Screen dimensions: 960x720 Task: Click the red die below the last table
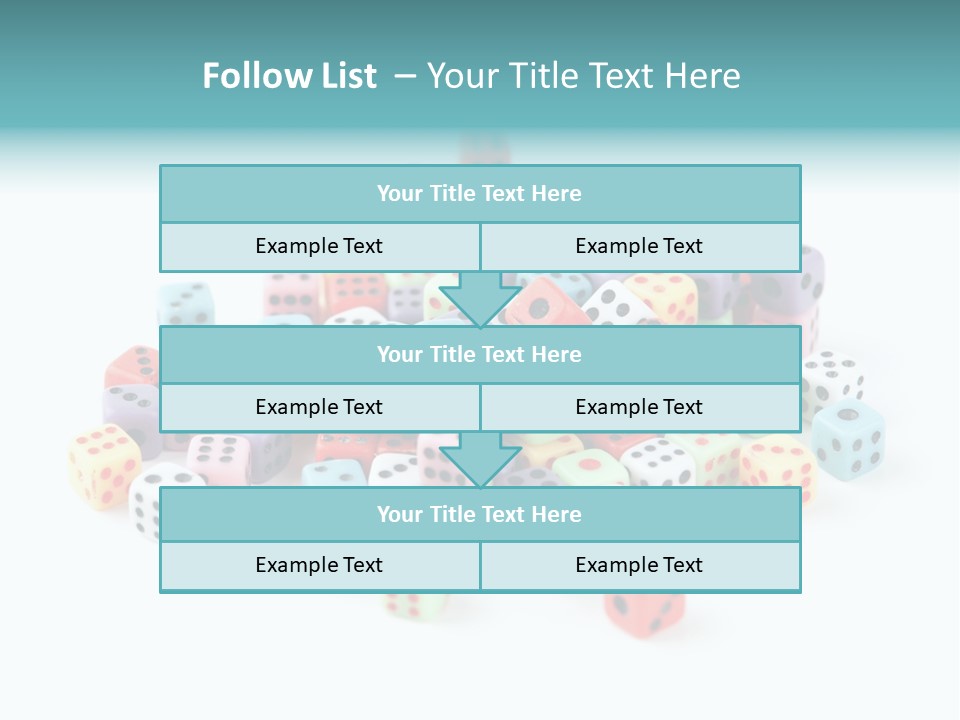click(644, 611)
